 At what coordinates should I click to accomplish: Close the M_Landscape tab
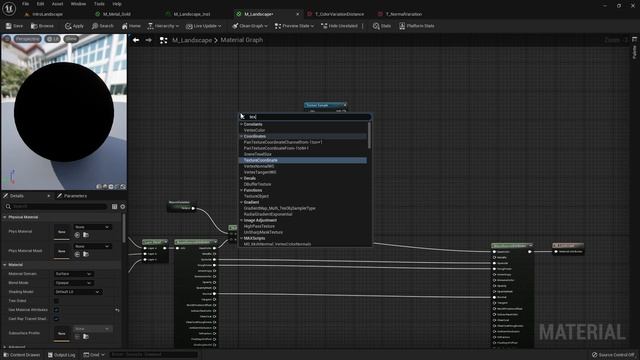tap(297, 14)
